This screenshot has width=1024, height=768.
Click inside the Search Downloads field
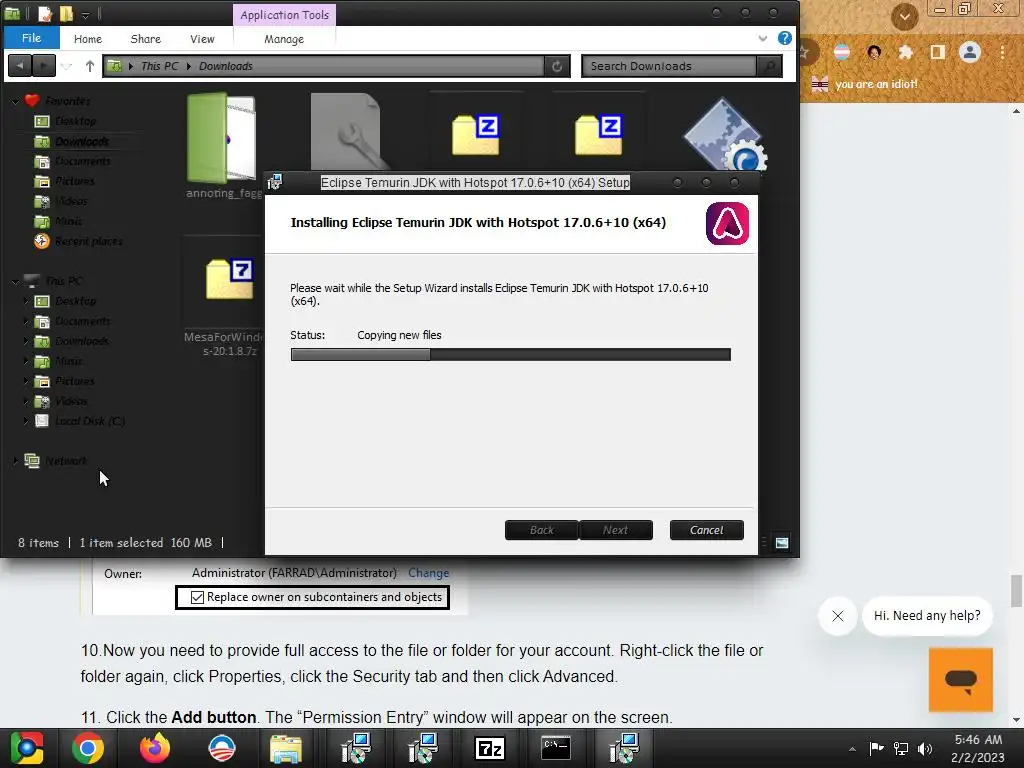[x=669, y=66]
